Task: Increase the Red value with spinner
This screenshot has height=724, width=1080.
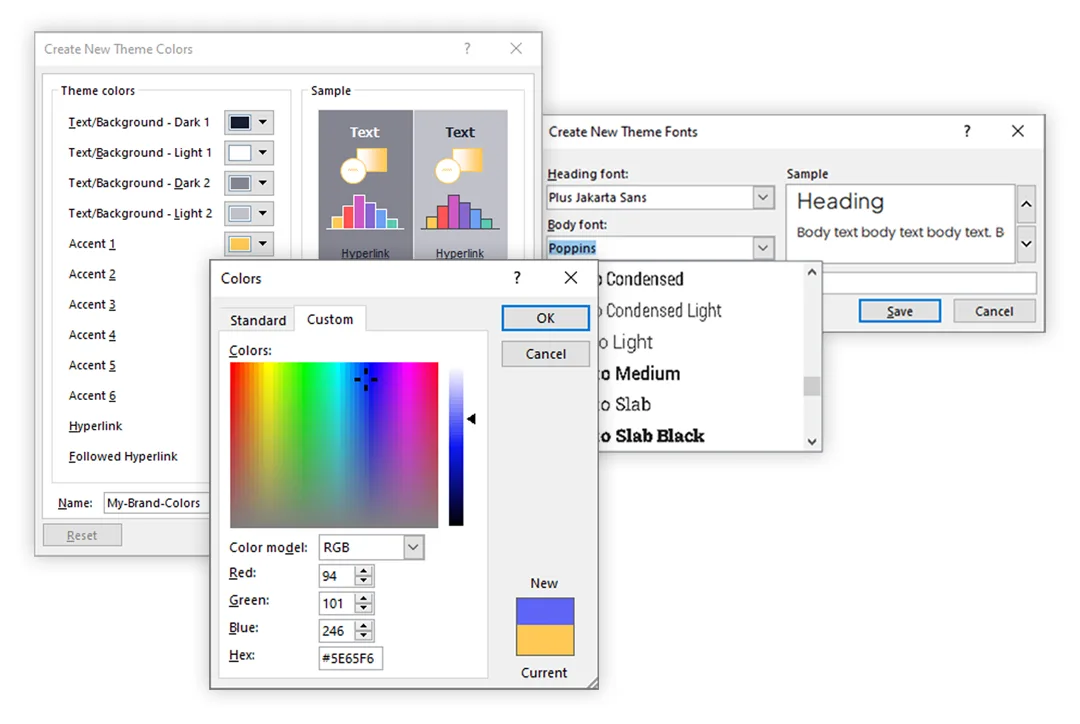Action: 364,570
